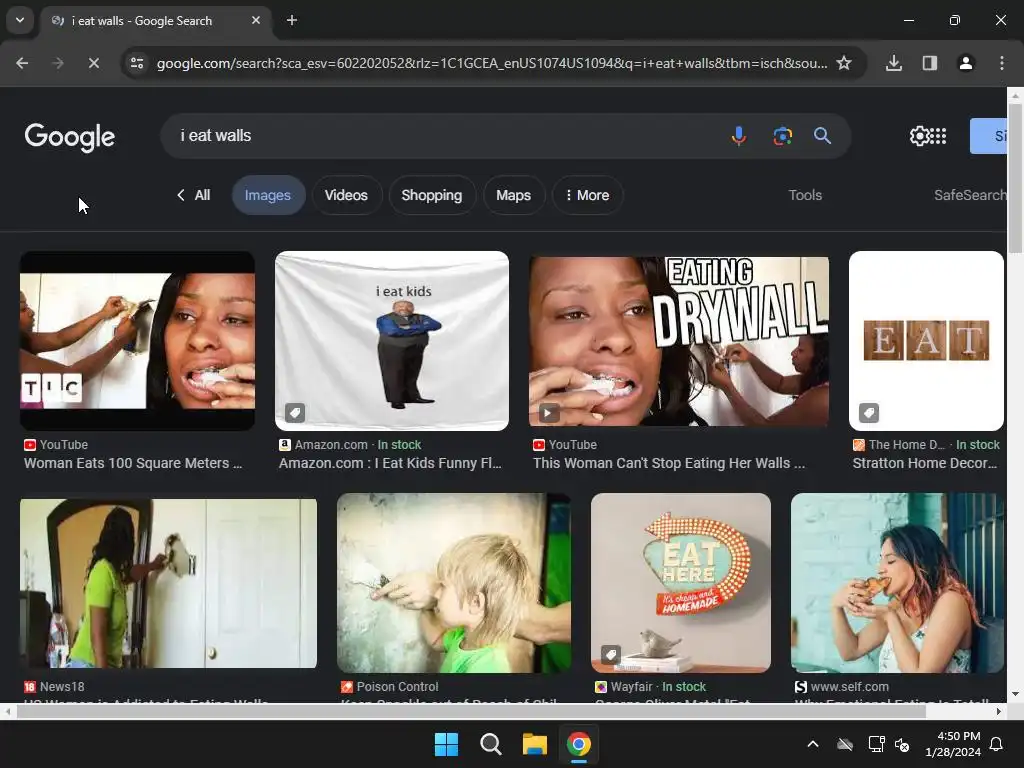1024x768 pixels.
Task: Open 'Amazon.com : I Eat Kids Funny Fl...' link
Action: pyautogui.click(x=390, y=463)
